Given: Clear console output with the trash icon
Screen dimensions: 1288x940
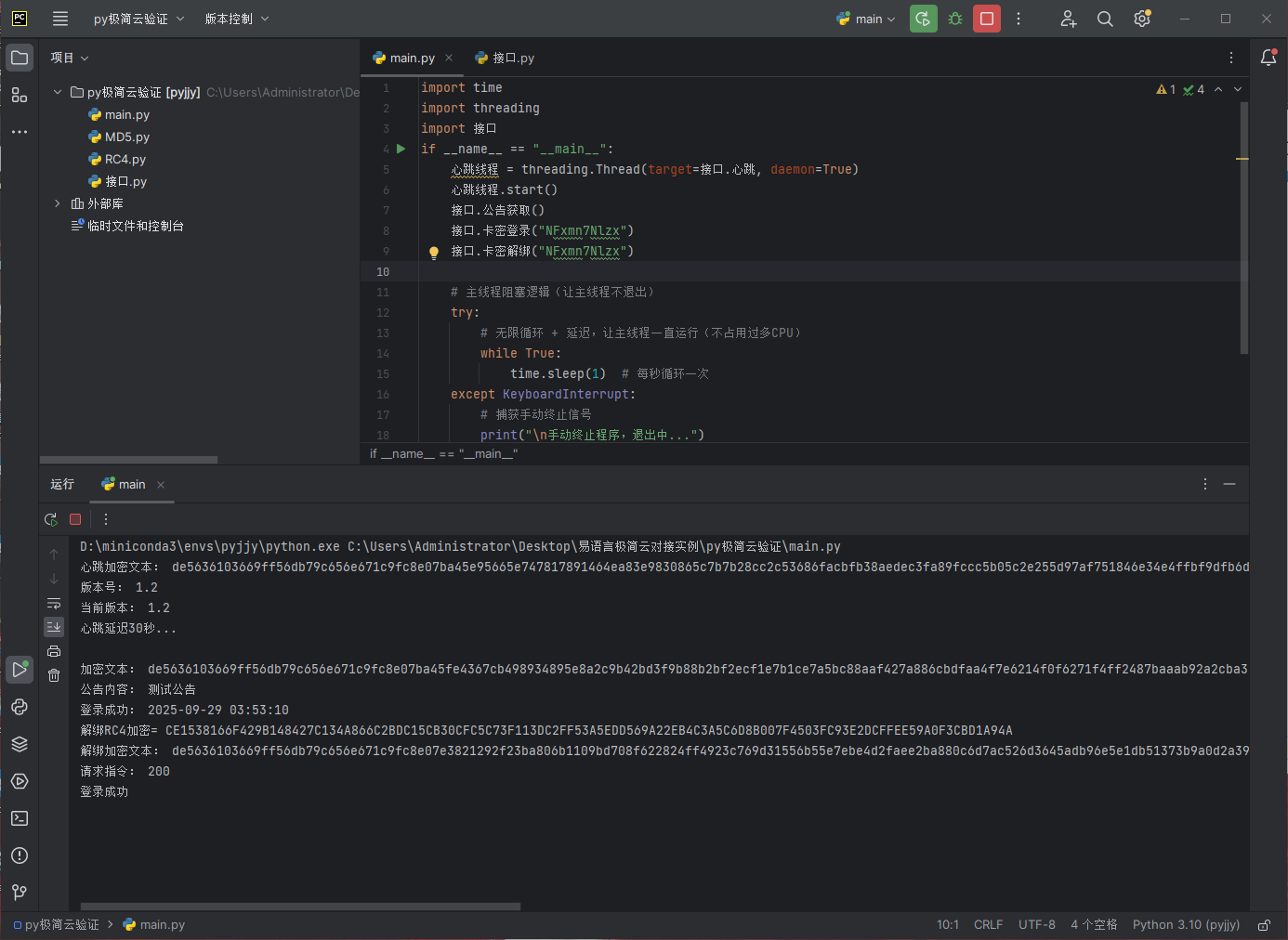Looking at the screenshot, I should click(54, 675).
